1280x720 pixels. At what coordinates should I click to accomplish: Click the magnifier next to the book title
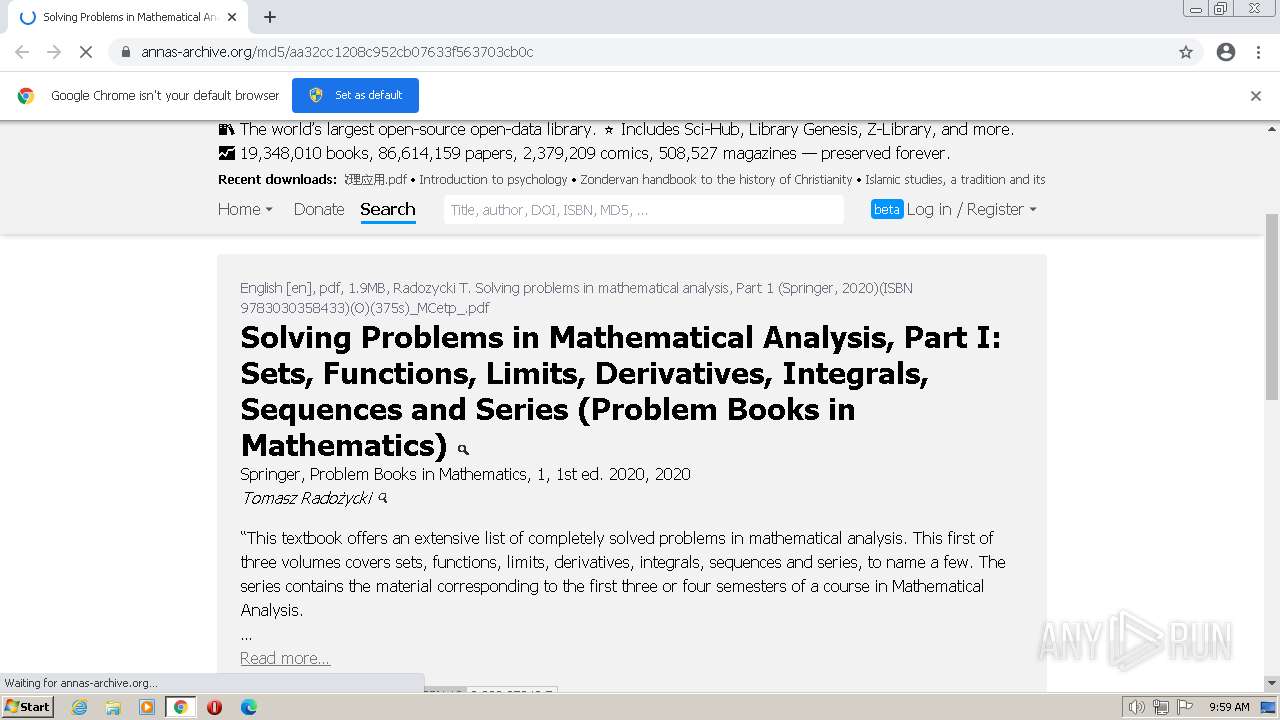coord(463,449)
